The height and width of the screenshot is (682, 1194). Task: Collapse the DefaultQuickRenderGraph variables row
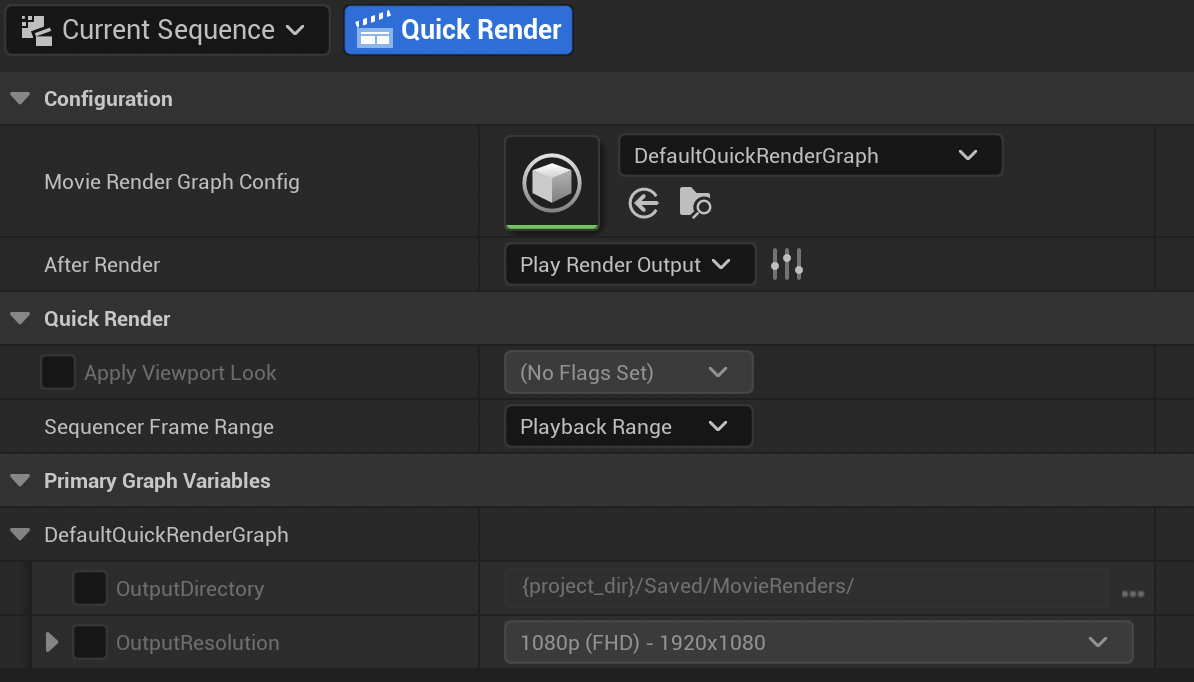(21, 535)
